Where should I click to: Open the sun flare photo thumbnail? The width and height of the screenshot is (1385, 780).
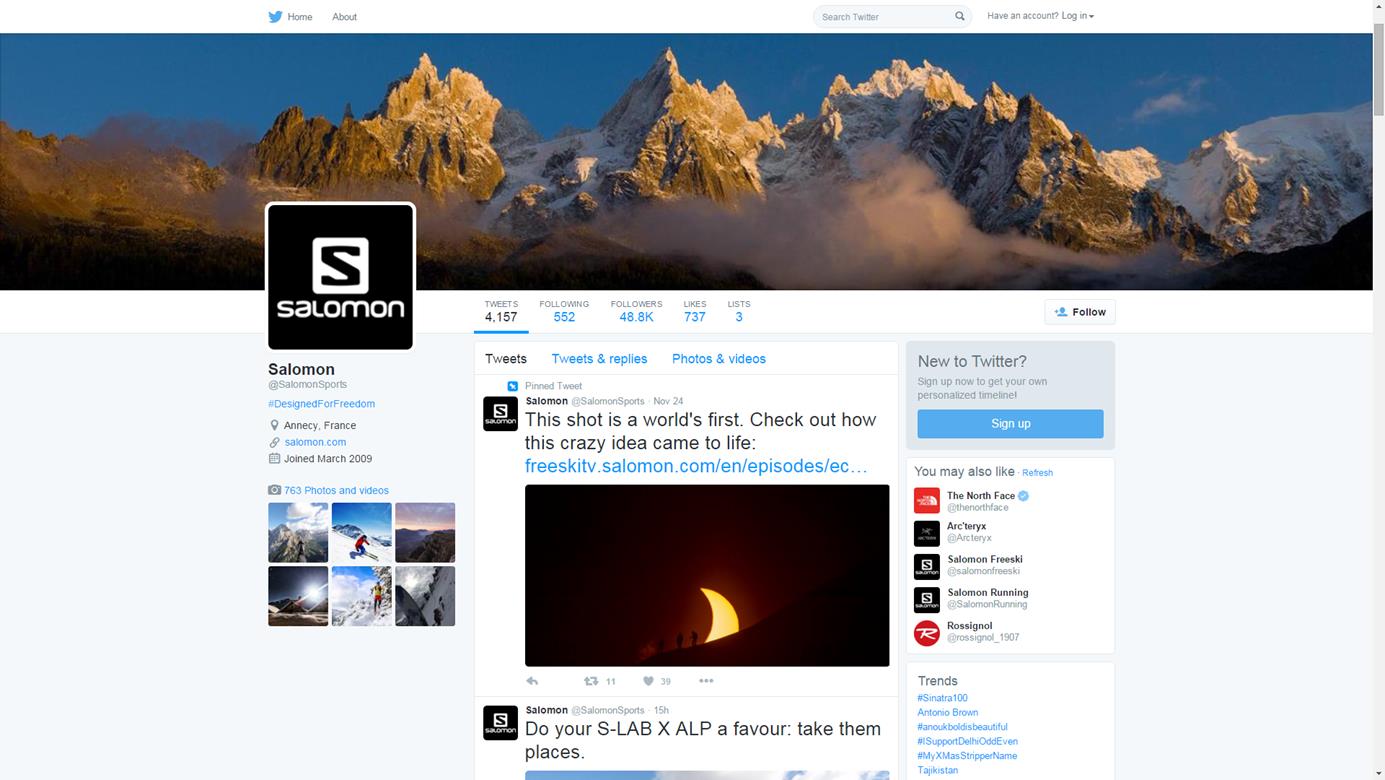coord(298,596)
